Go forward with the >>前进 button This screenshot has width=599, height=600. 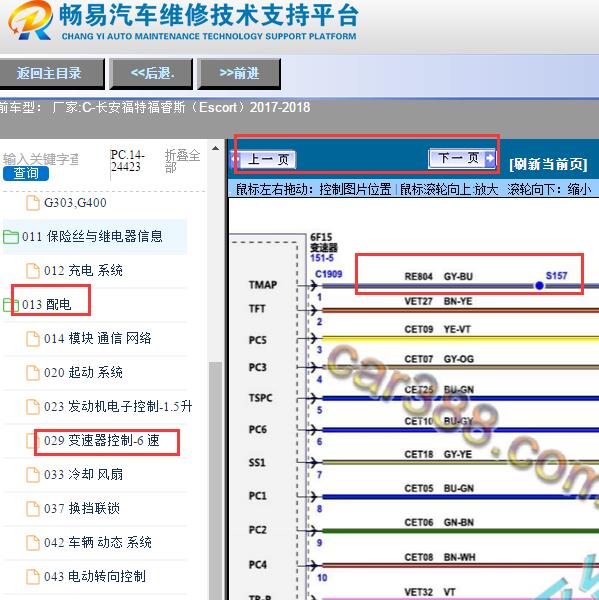coord(239,73)
